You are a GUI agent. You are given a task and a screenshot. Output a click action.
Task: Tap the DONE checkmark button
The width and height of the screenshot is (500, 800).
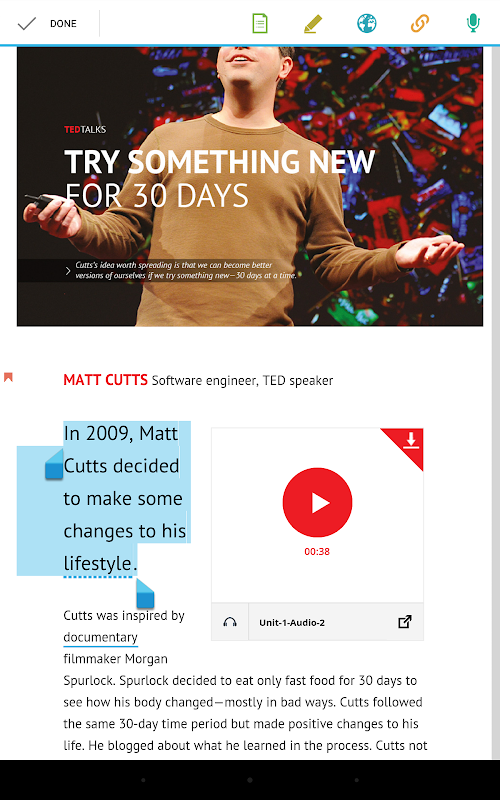(47, 23)
